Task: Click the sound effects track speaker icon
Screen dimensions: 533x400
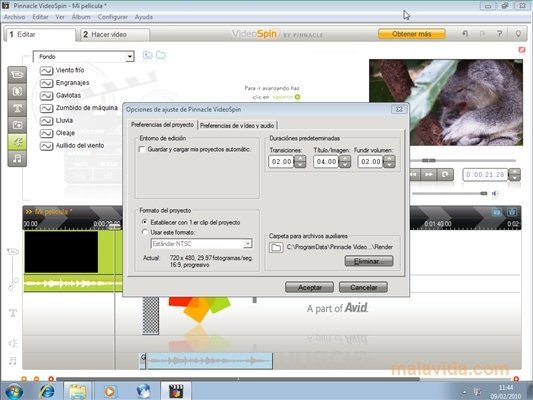Action: (13, 343)
